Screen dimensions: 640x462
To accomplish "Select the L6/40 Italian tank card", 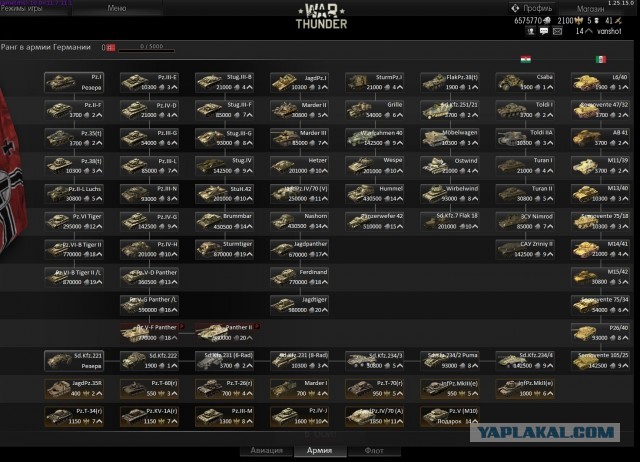I will click(600, 82).
